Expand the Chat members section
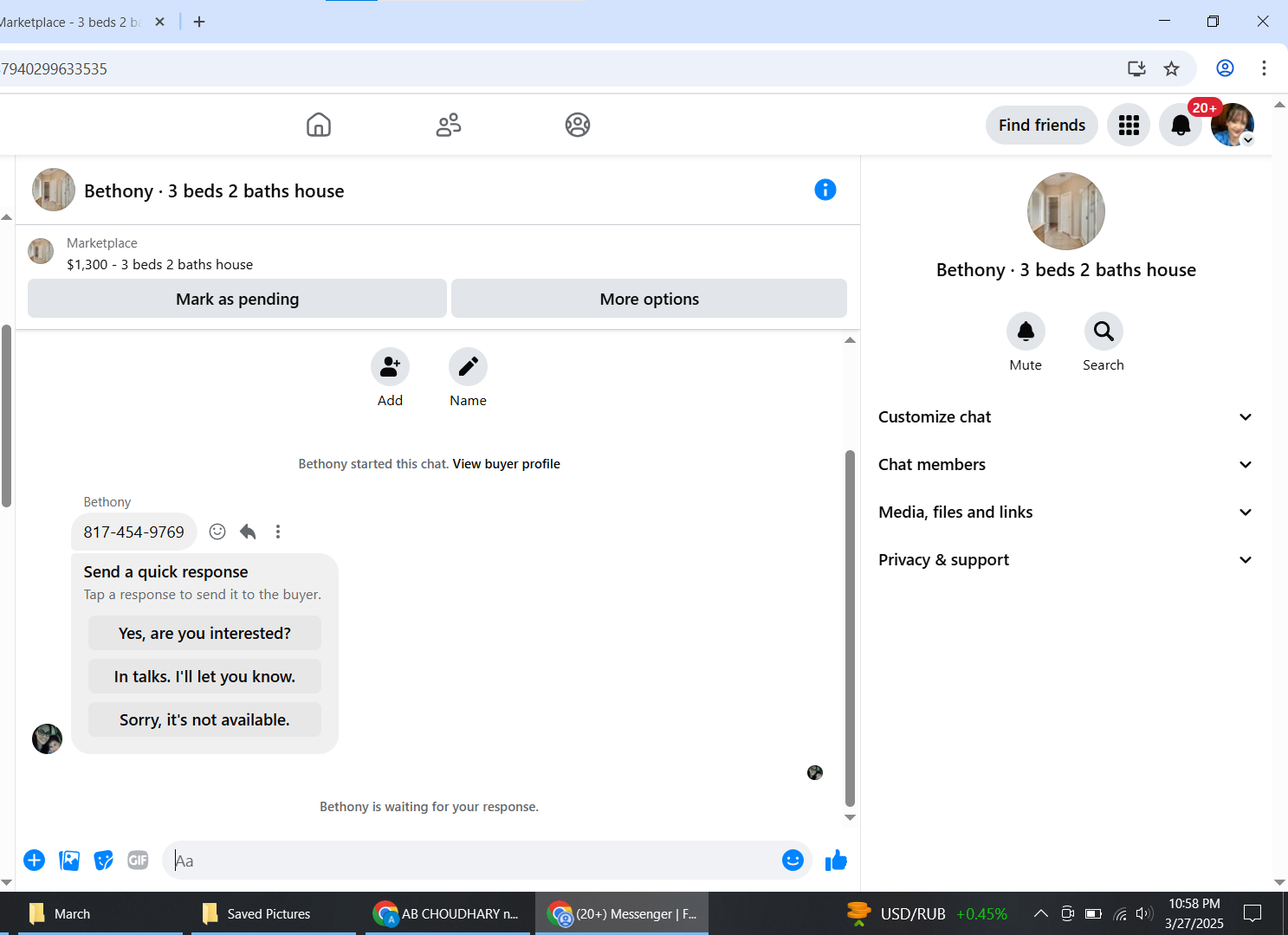This screenshot has width=1288, height=935. [1065, 465]
